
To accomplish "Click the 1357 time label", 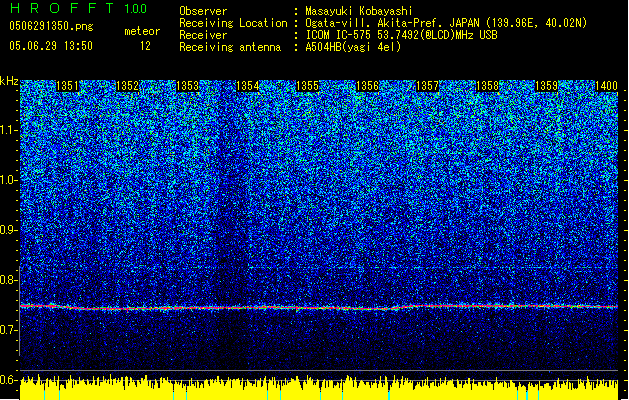I will tap(428, 86).
